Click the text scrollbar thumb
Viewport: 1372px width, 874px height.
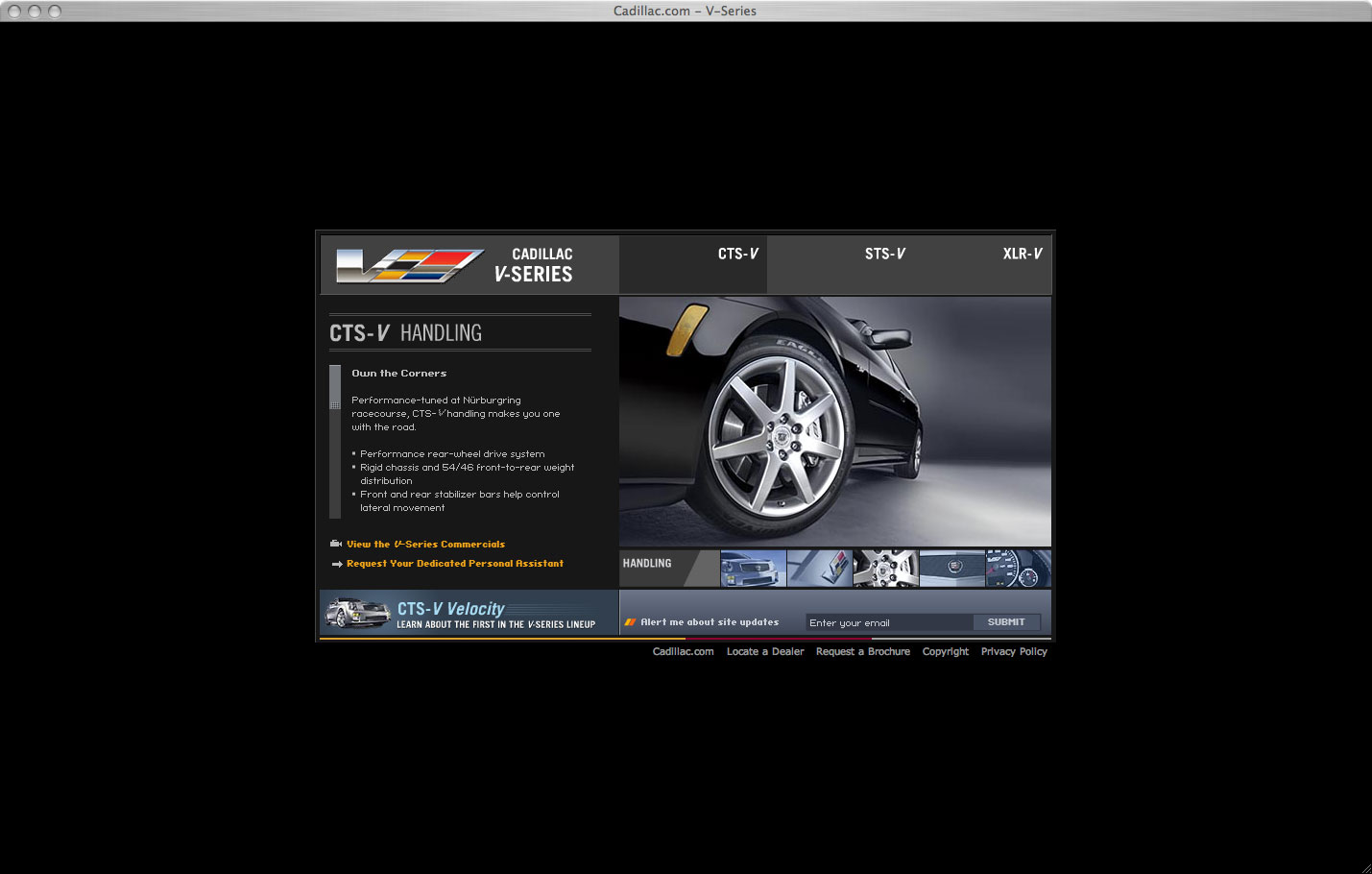click(x=335, y=387)
